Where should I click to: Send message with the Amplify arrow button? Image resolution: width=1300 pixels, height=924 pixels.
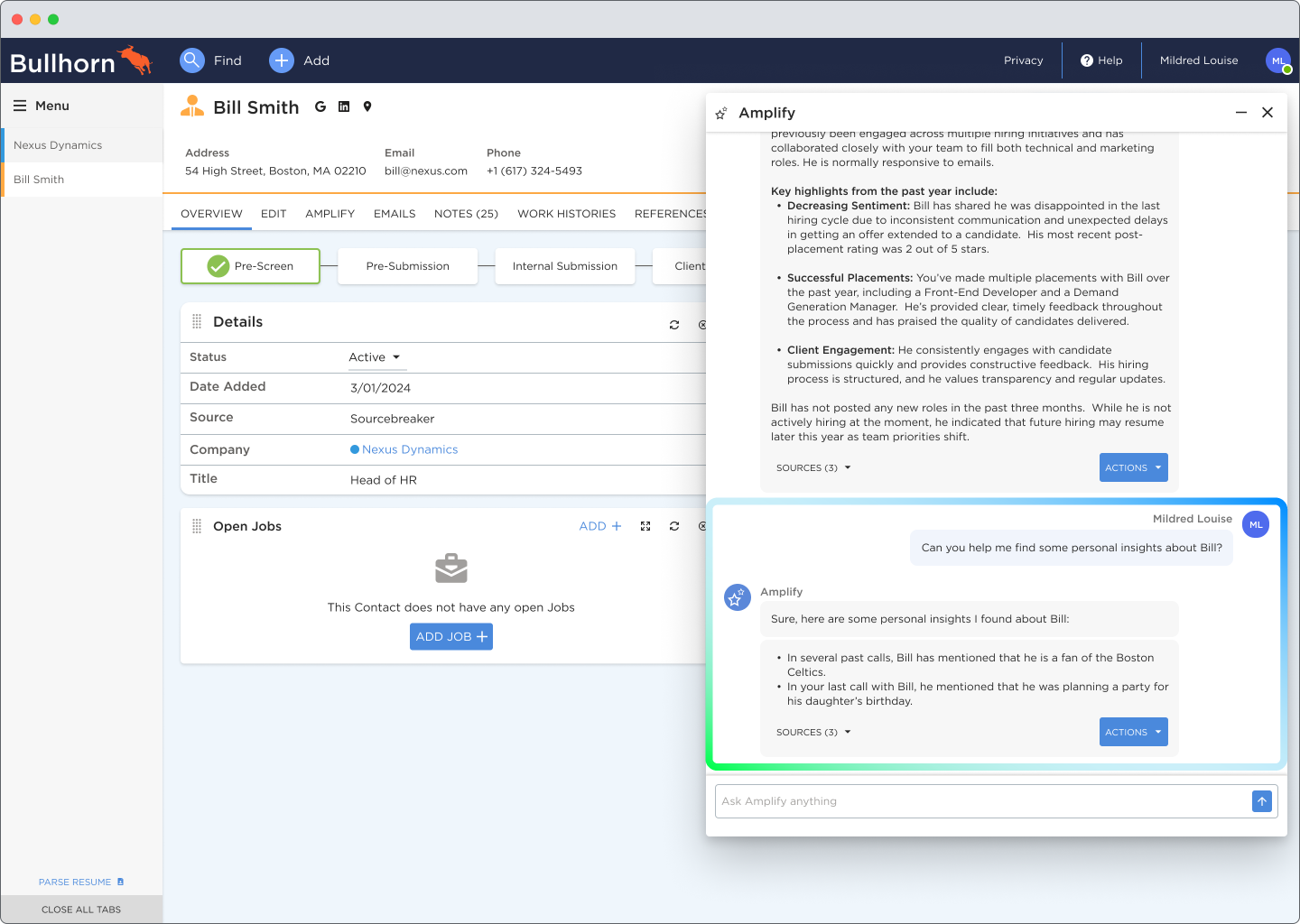1262,801
